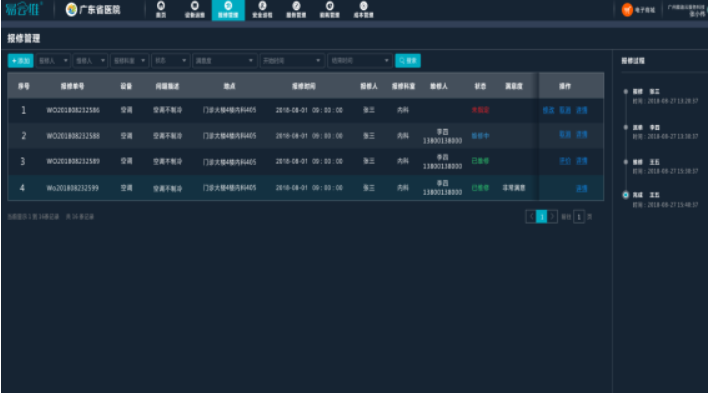
Task: Select the highlighted 报修管理 nav icon
Action: [228, 6]
